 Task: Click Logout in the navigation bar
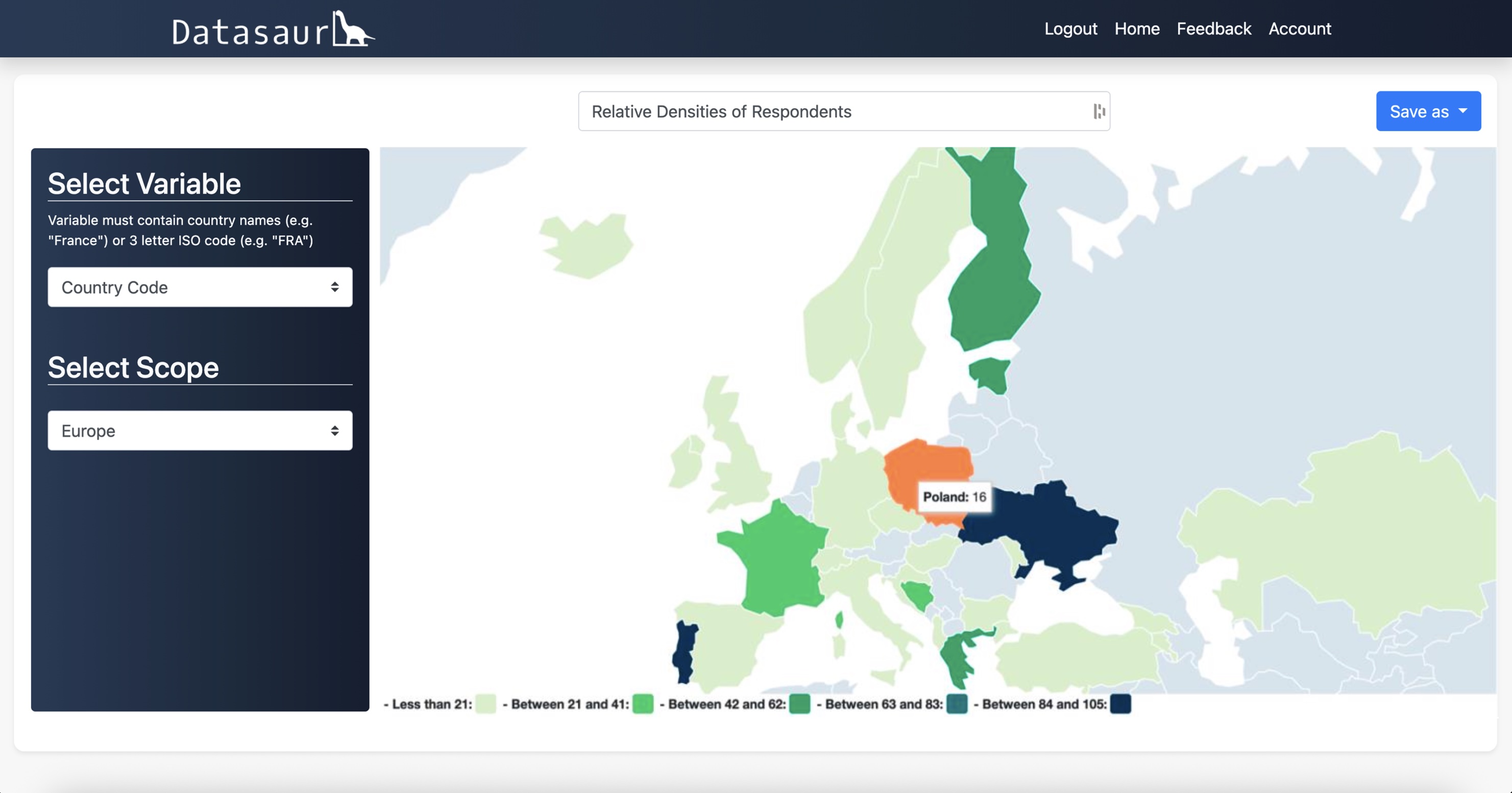tap(1070, 29)
